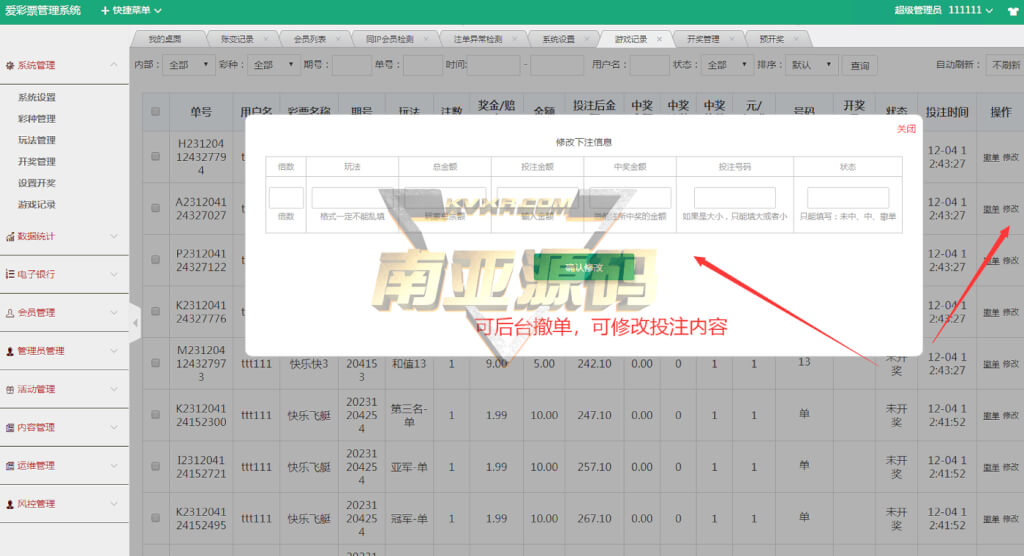Viewport: 1024px width, 556px height.
Task: Expand the 电子银行 section chevron
Action: pos(114,274)
